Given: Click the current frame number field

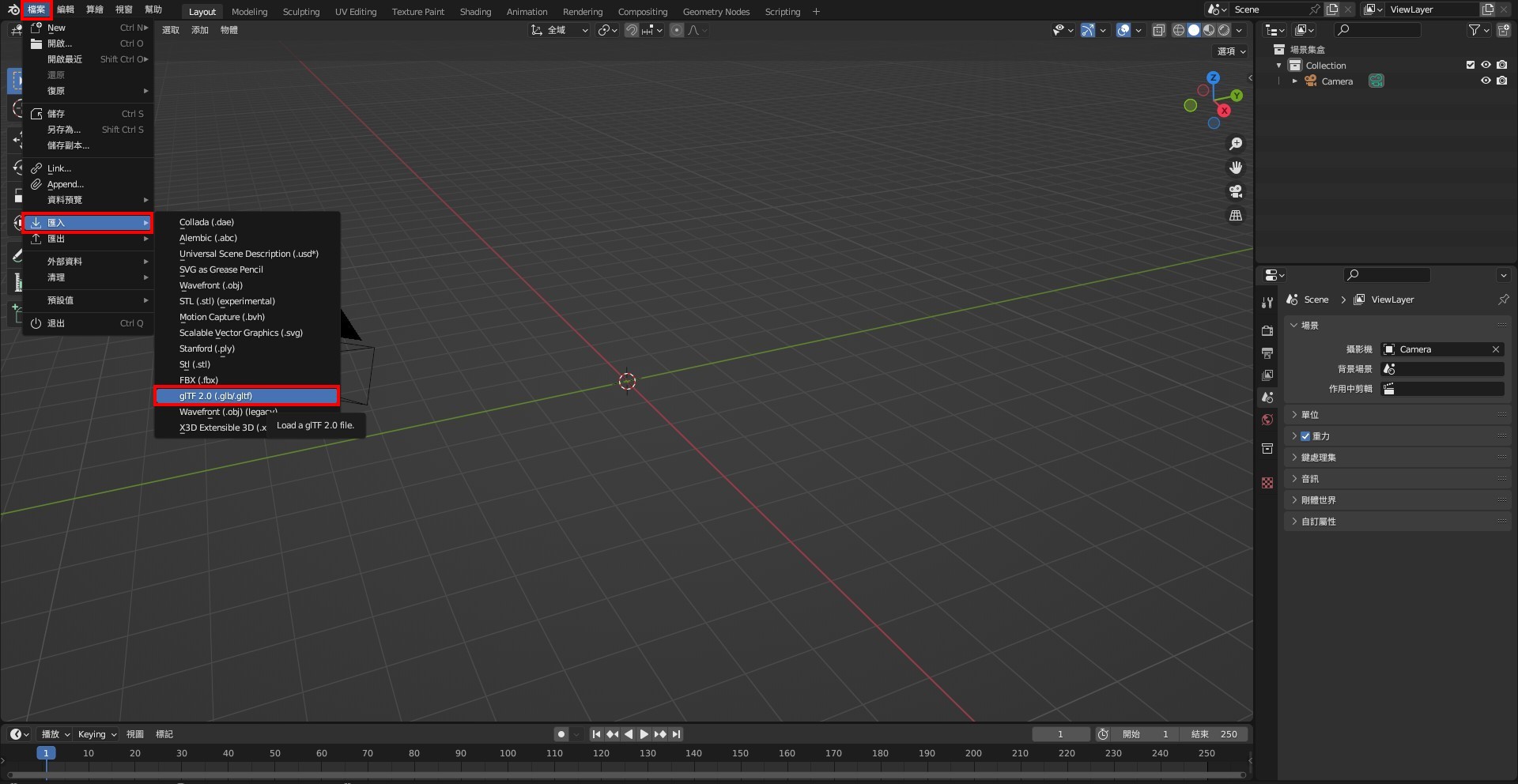Looking at the screenshot, I should [x=1060, y=734].
